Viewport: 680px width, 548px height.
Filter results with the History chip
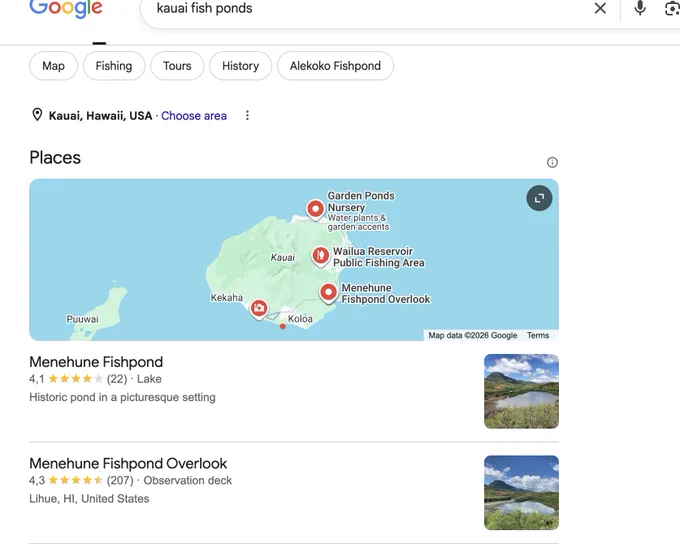240,66
